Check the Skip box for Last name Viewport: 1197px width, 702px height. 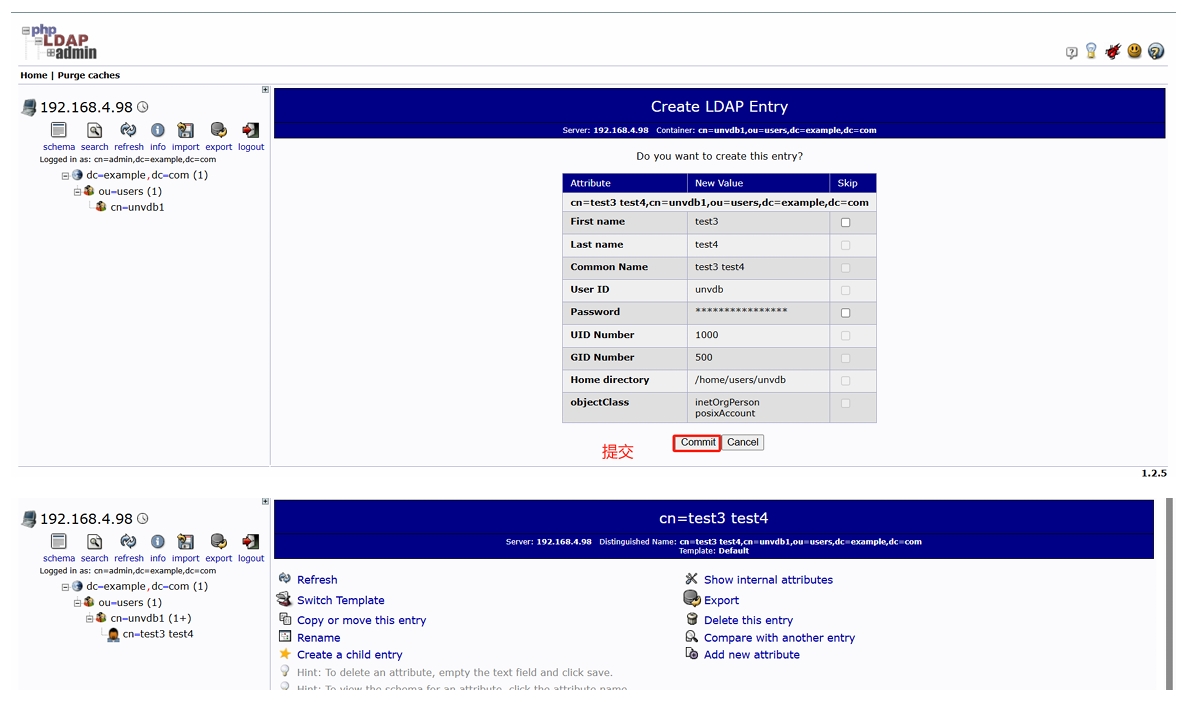click(846, 245)
